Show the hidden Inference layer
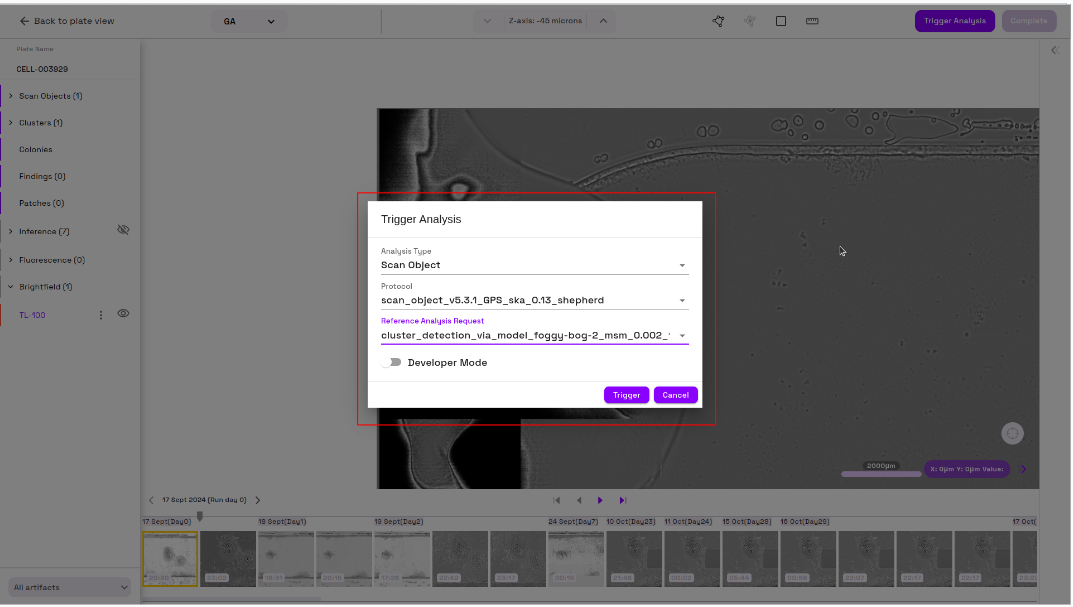 coord(123,230)
